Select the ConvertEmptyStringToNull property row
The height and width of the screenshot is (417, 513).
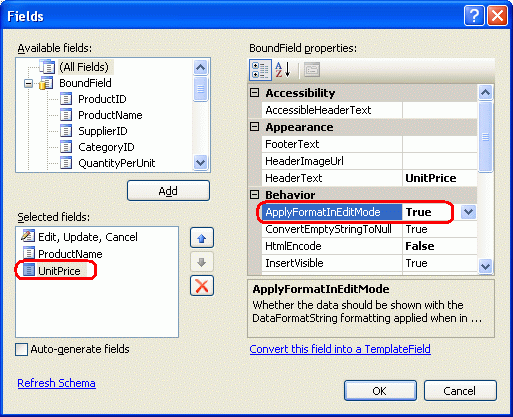(x=369, y=229)
